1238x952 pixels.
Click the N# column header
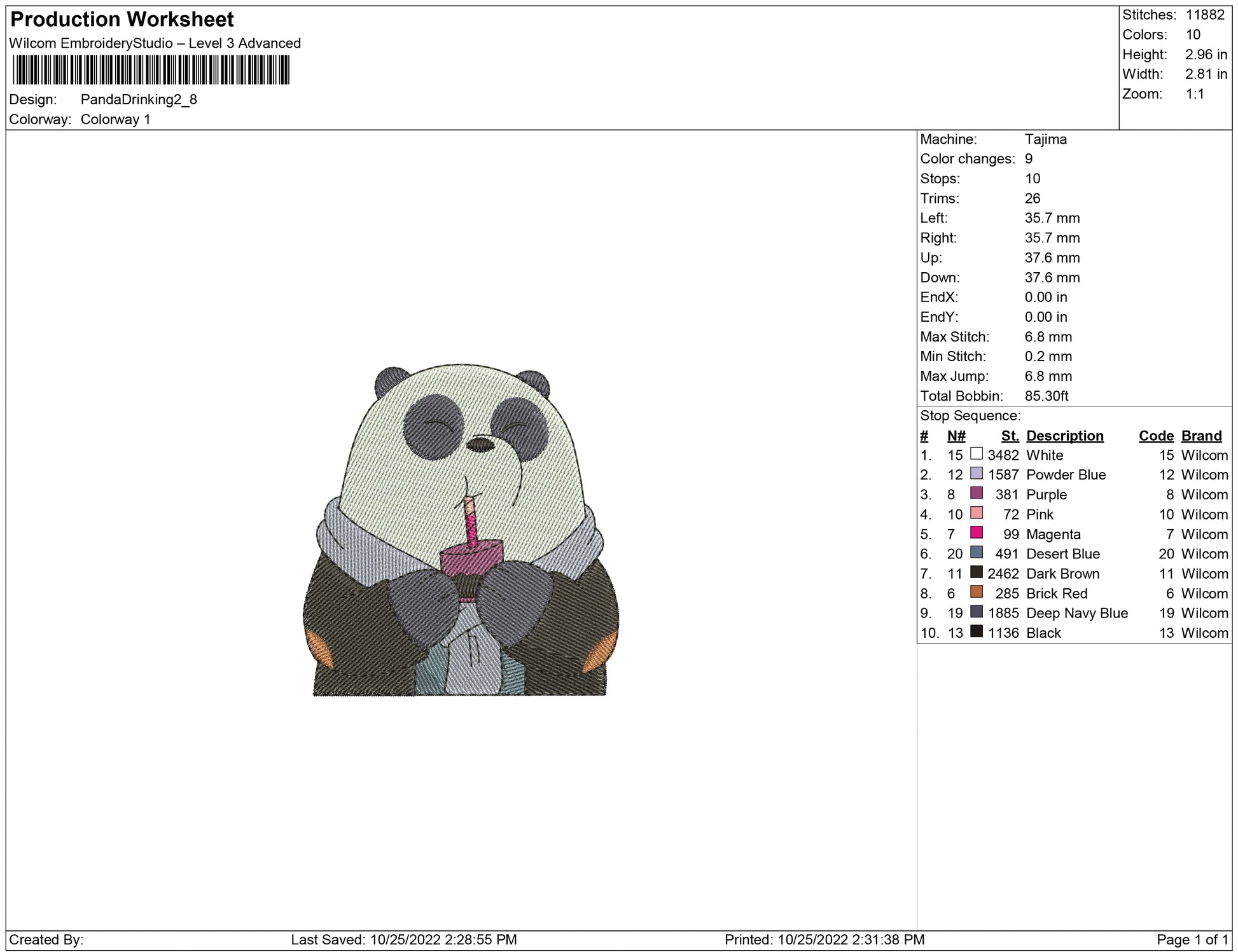coord(956,436)
